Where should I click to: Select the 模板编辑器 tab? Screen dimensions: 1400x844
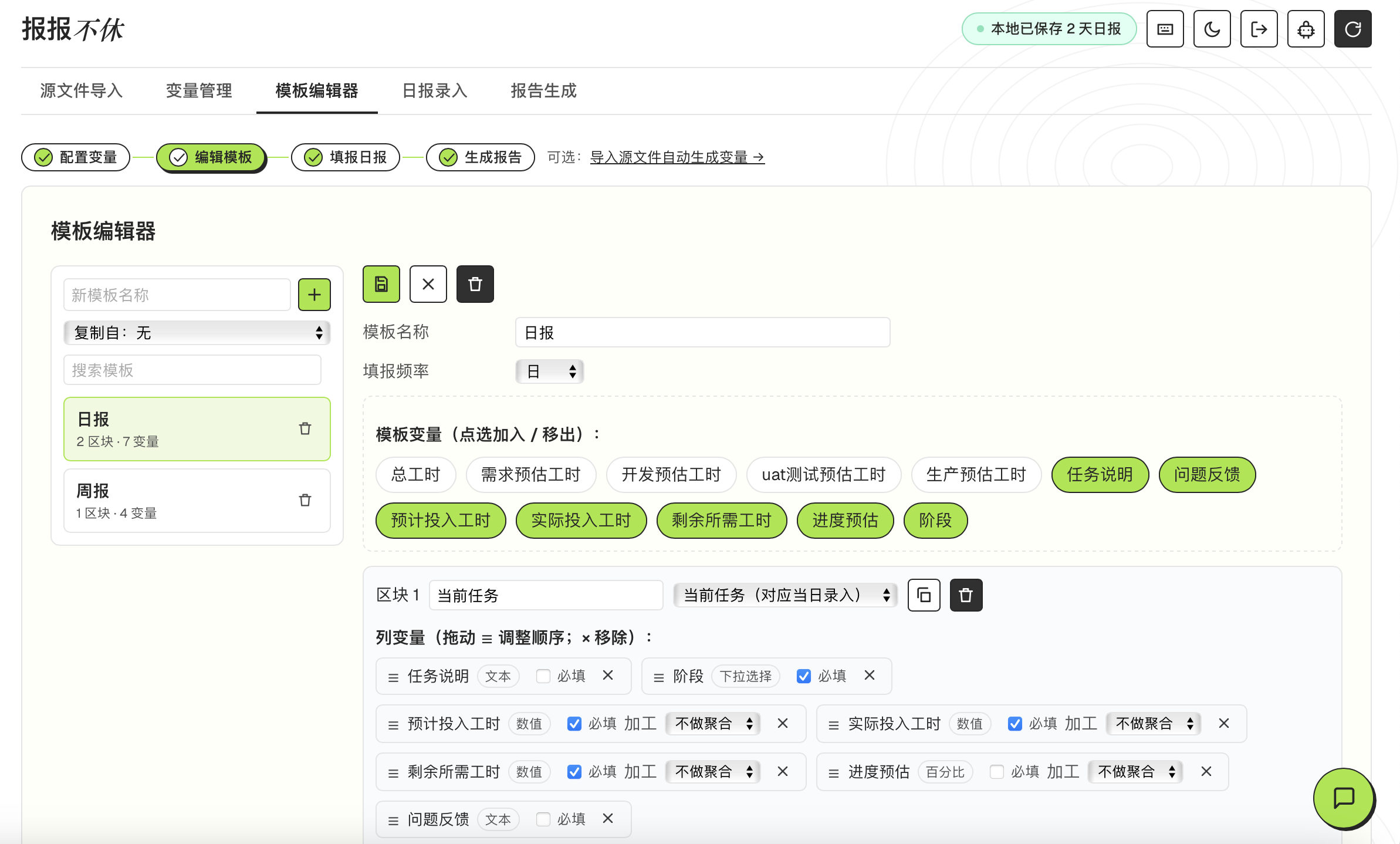pos(317,90)
